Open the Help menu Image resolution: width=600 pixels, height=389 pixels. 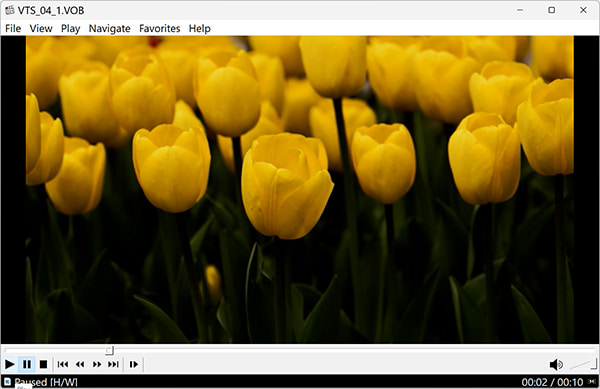(x=199, y=28)
